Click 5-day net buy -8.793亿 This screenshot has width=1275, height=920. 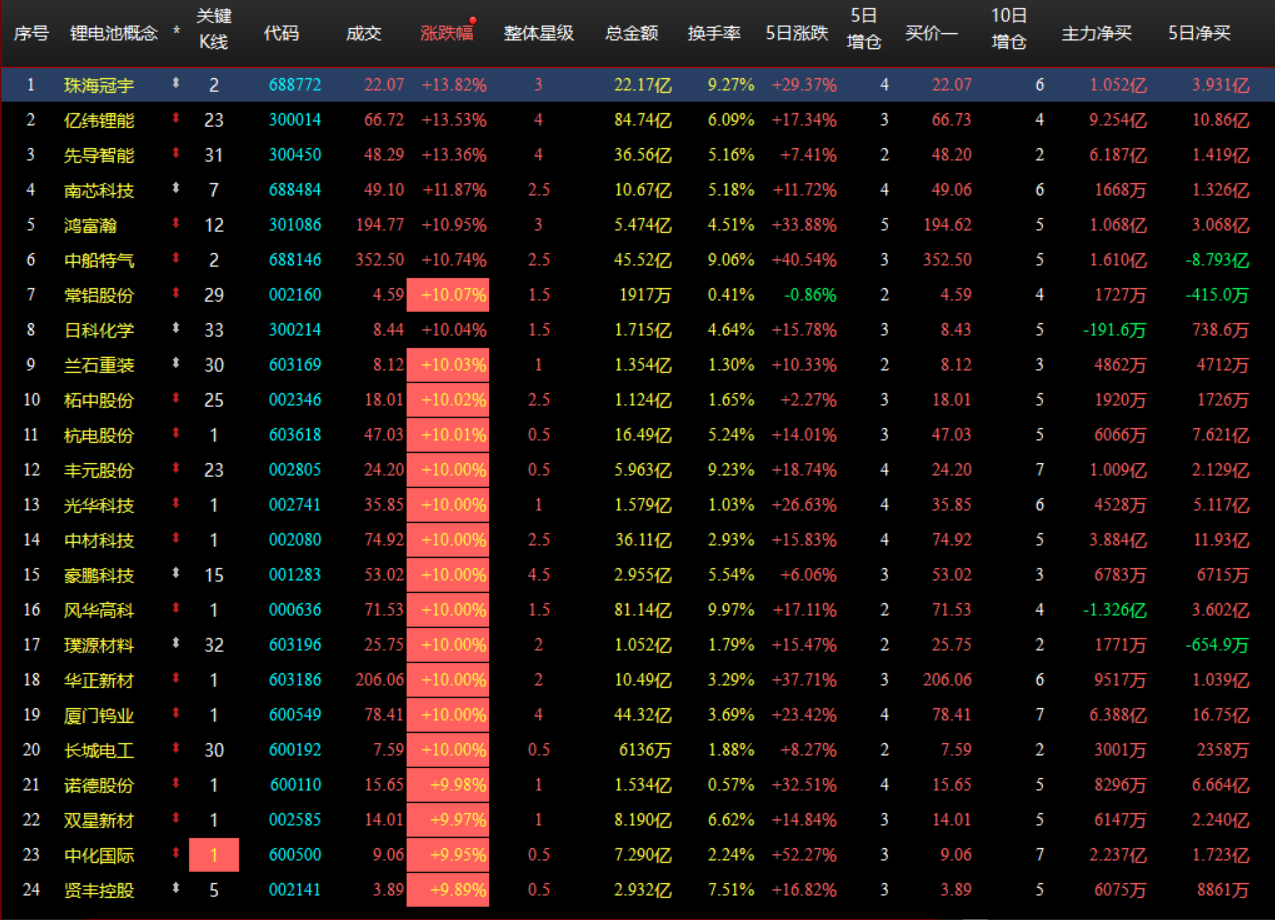pos(1218,260)
